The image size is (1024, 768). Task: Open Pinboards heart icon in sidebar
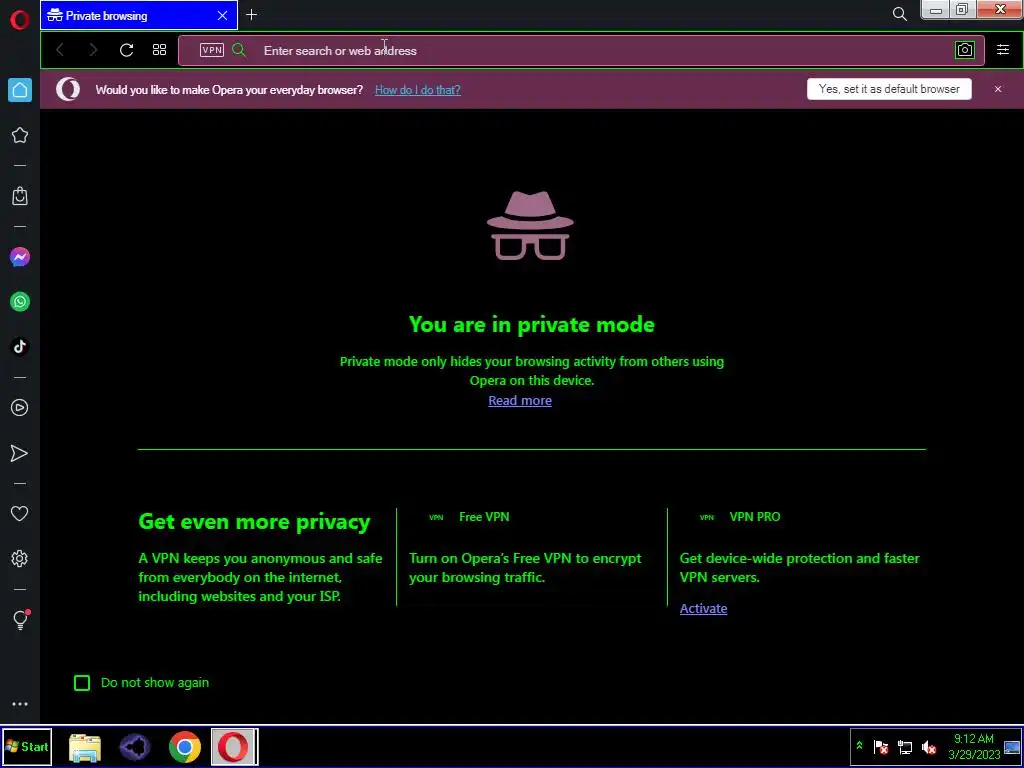point(20,514)
